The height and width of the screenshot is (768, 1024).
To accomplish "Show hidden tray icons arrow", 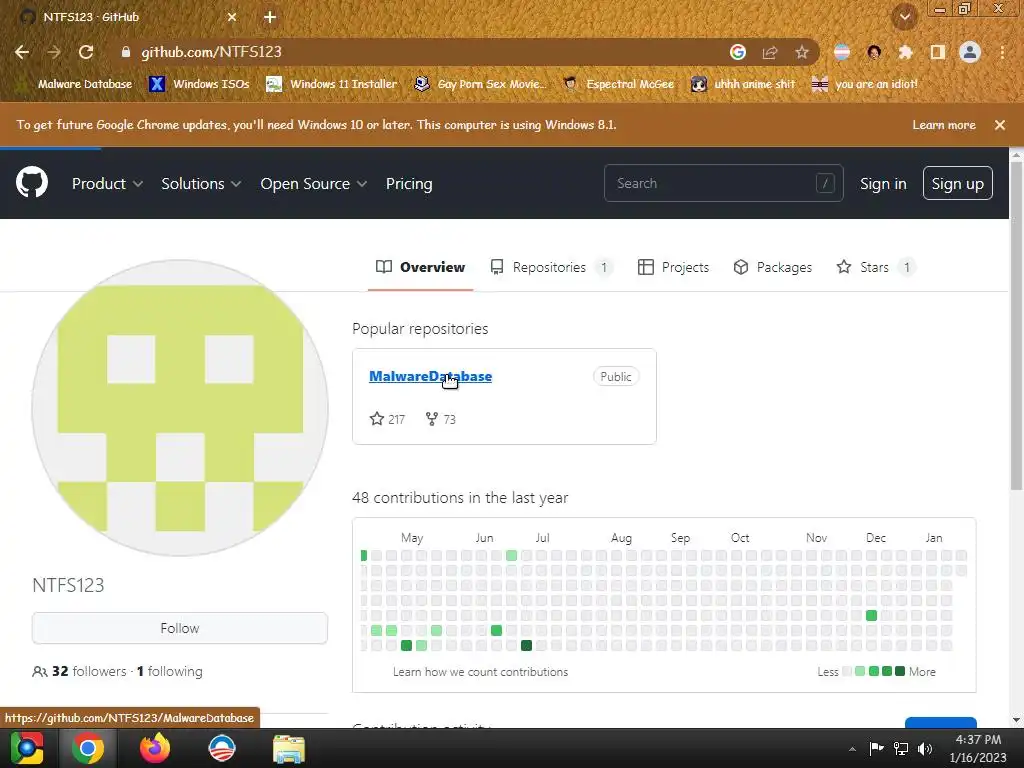I will pyautogui.click(x=852, y=749).
